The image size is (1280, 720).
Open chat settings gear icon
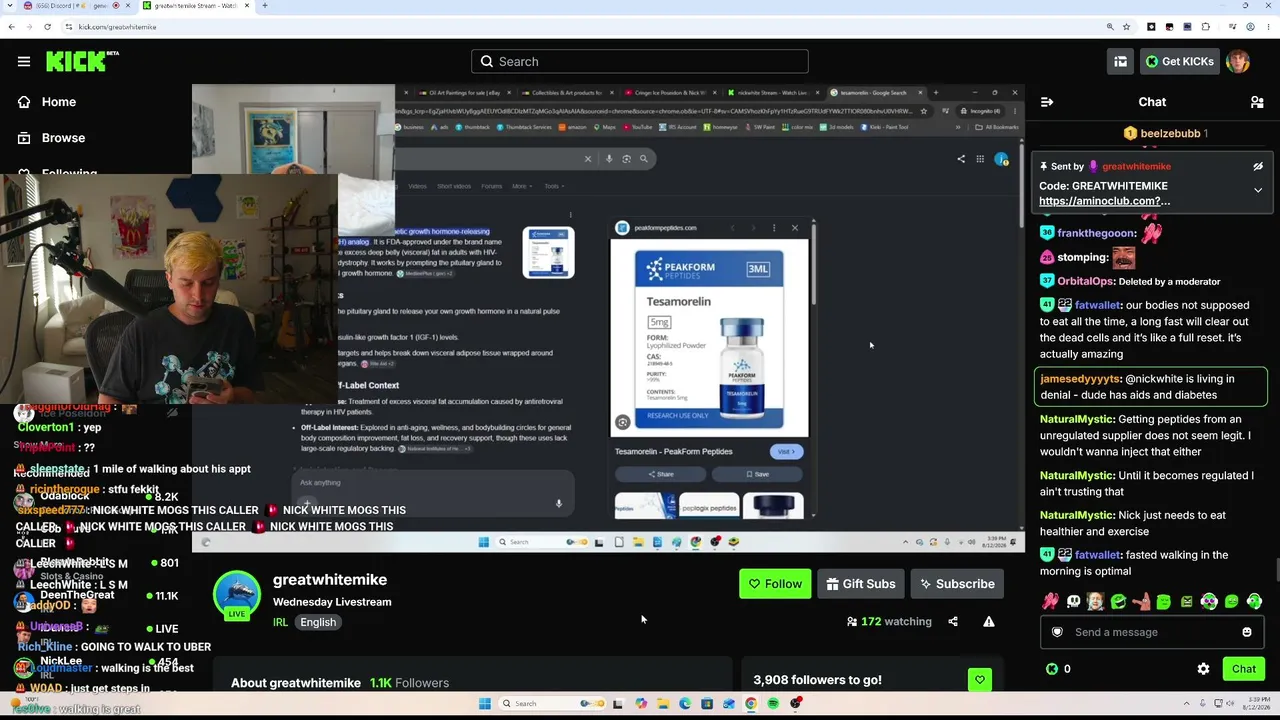coord(1203,669)
